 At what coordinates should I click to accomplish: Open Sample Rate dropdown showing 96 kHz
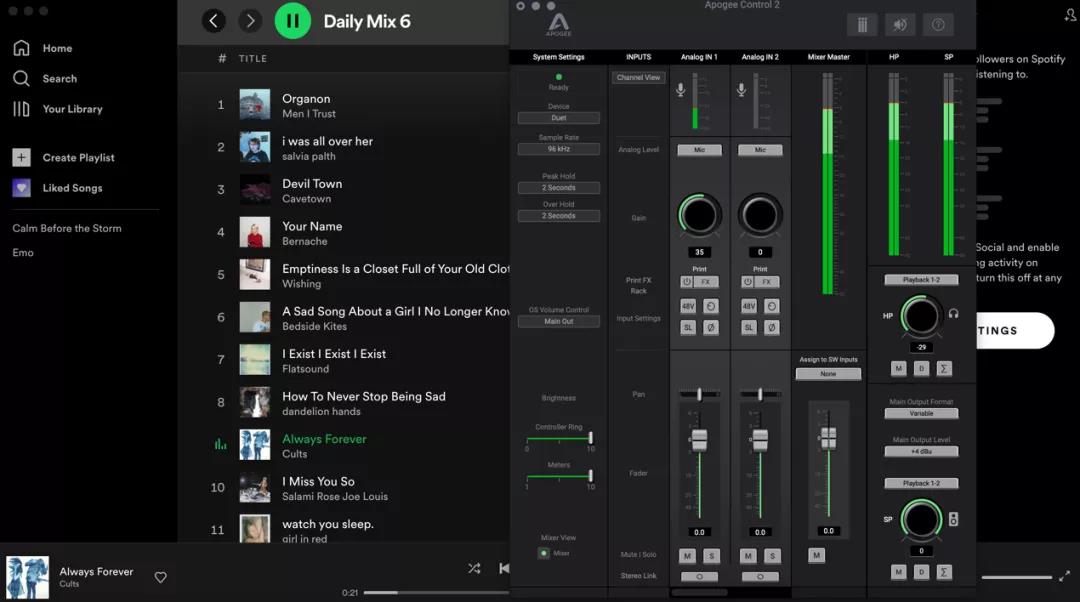coord(559,149)
